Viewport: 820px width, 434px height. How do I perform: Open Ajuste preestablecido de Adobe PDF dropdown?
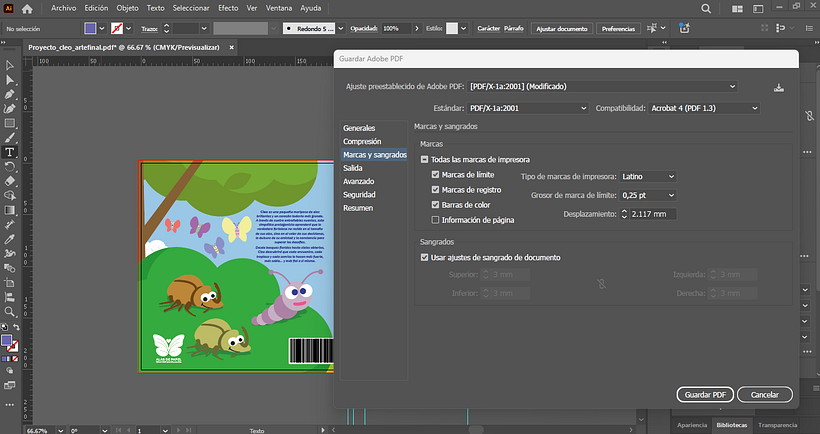pos(602,86)
